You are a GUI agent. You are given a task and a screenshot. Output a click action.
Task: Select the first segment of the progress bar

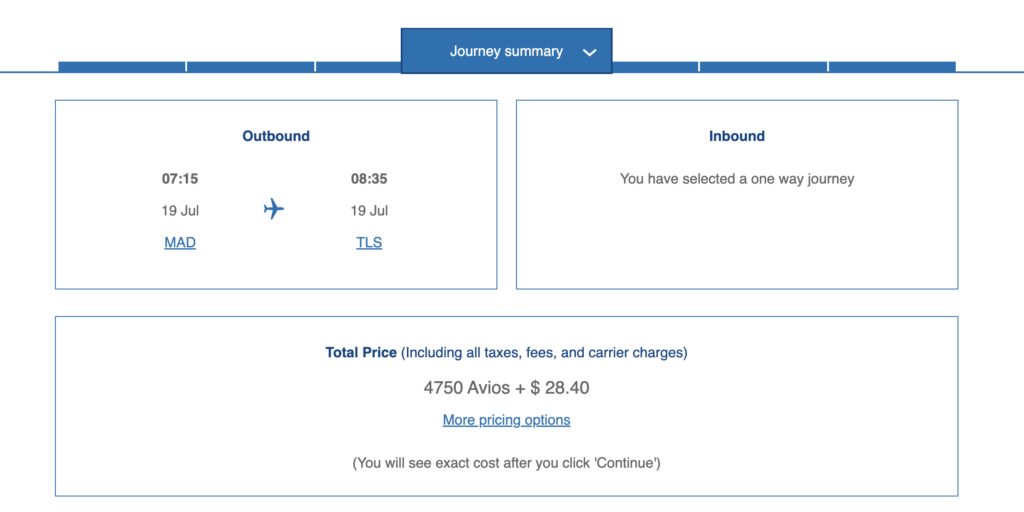pos(121,67)
